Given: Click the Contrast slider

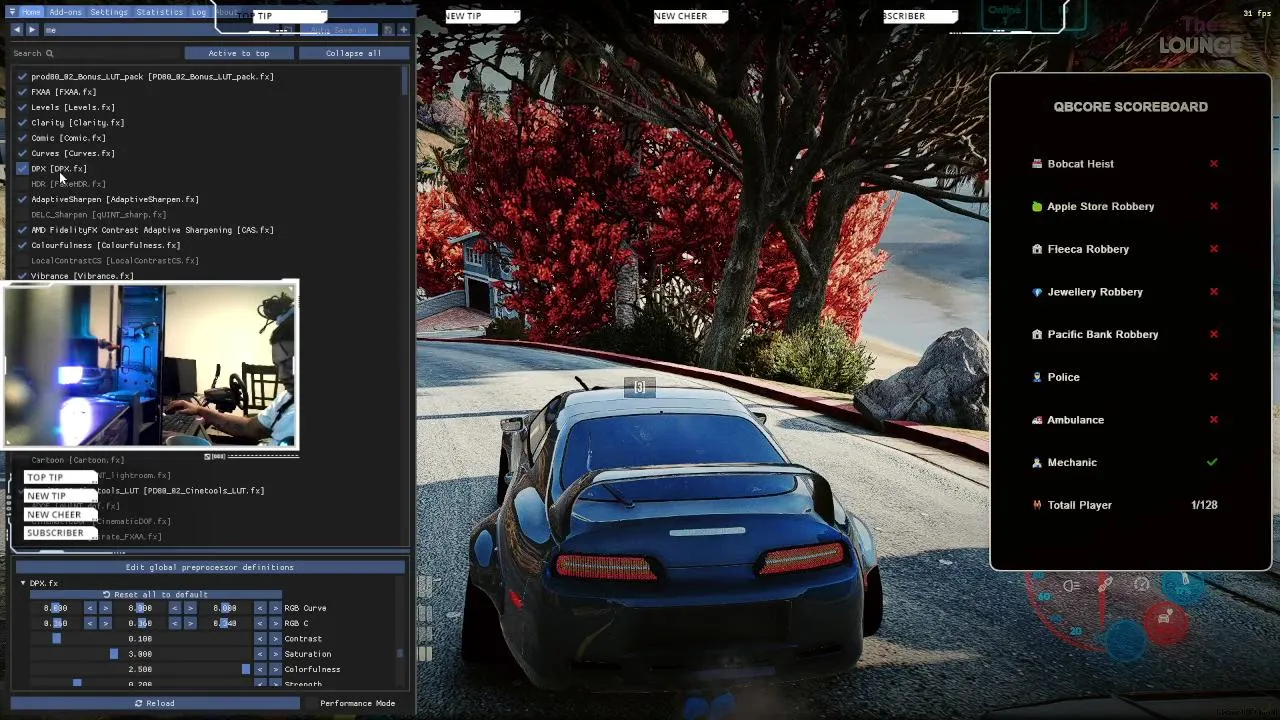Looking at the screenshot, I should 140,638.
